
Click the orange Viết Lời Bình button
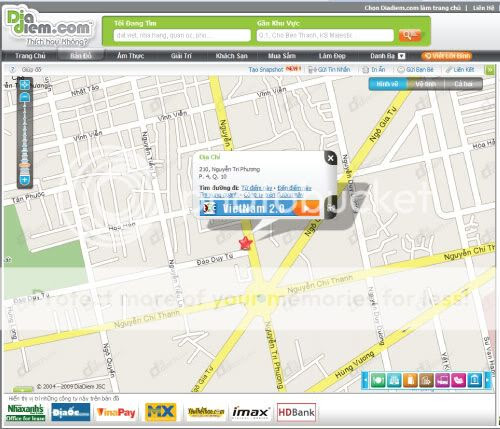point(447,56)
